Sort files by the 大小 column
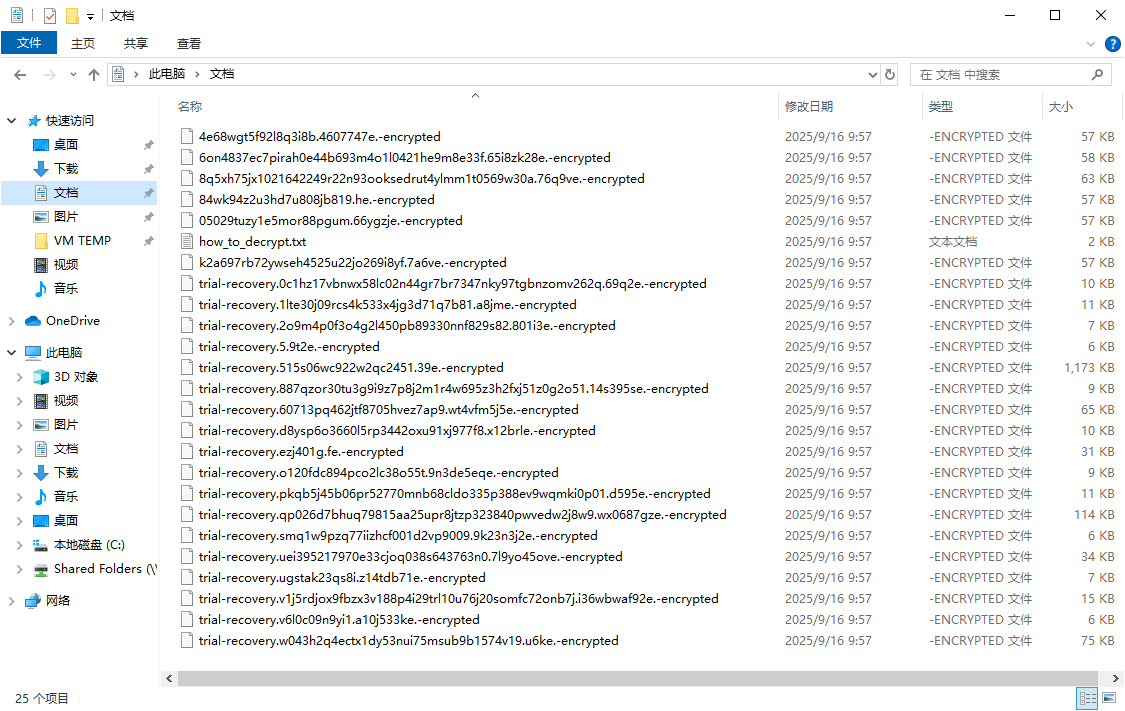 (1060, 106)
